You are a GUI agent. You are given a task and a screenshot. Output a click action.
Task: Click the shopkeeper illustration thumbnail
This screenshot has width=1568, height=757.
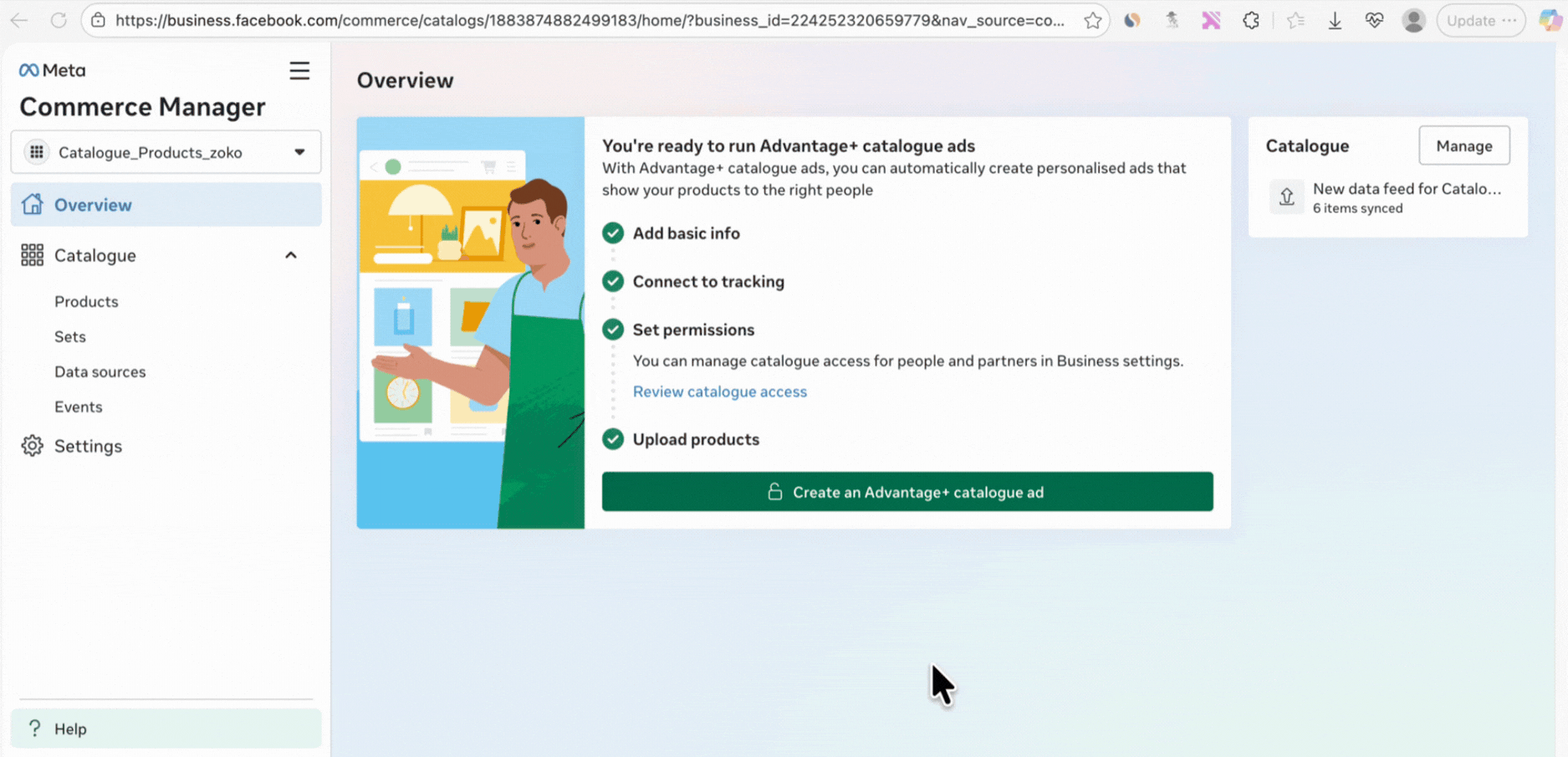point(471,323)
